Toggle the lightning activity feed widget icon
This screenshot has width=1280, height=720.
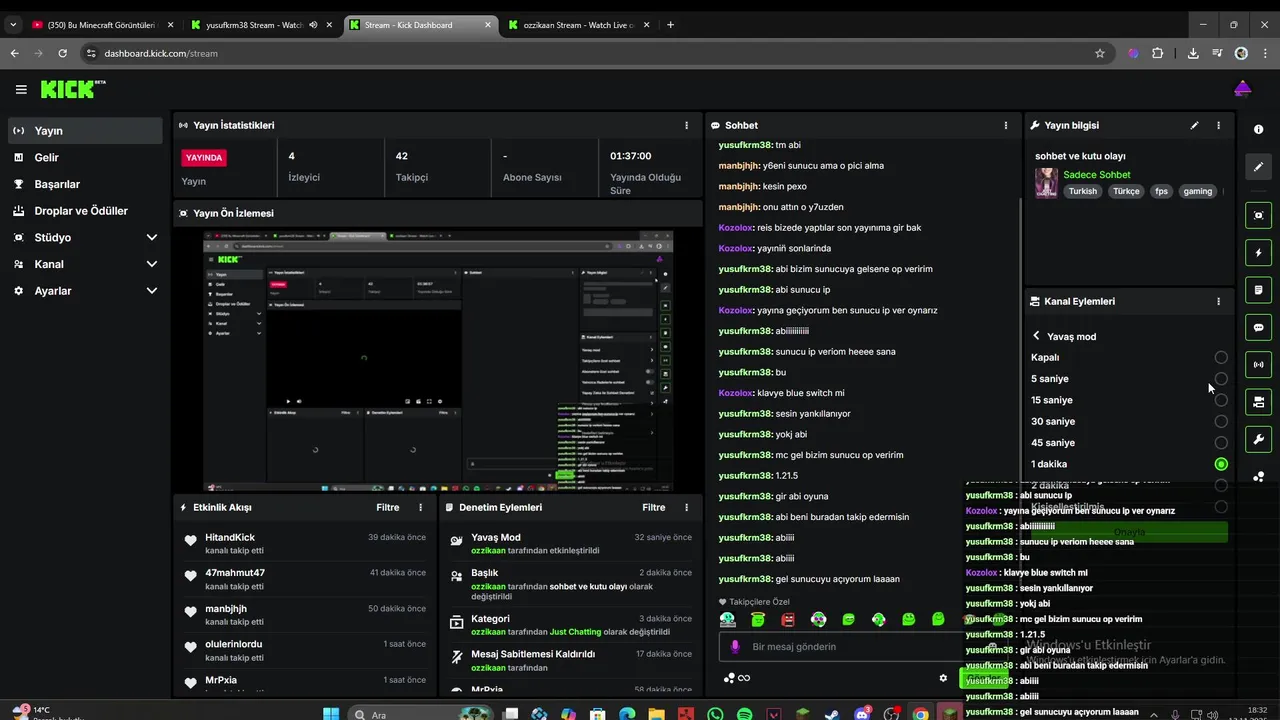pos(1258,252)
